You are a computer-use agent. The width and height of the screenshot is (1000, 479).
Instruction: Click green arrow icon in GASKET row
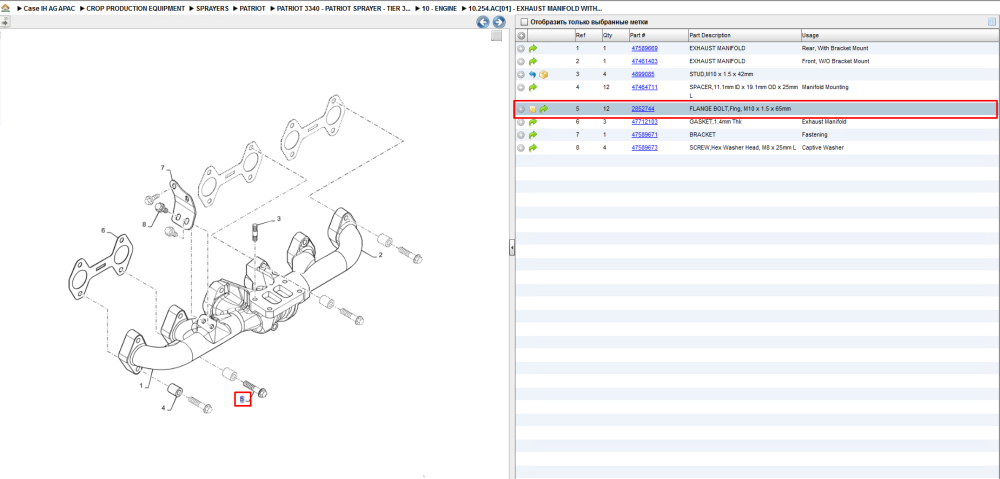533,122
